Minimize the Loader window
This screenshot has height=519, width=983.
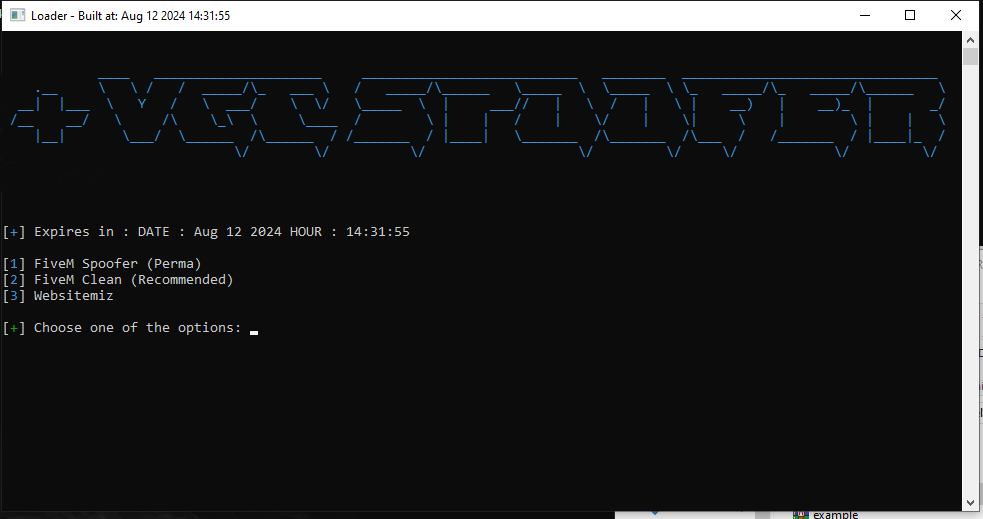(x=865, y=15)
